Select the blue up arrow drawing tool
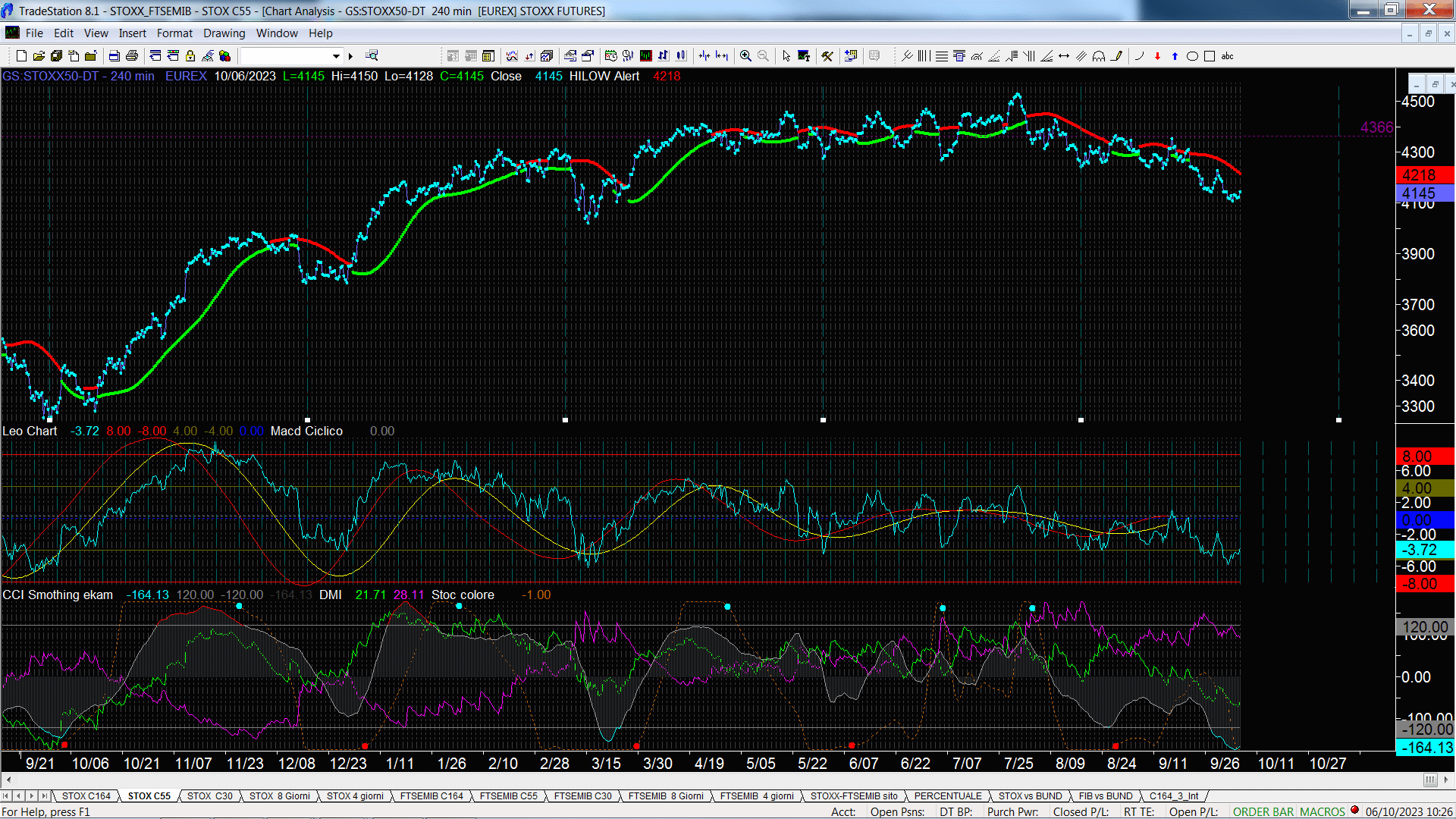Screen dimensions: 1456x819 tap(1175, 56)
